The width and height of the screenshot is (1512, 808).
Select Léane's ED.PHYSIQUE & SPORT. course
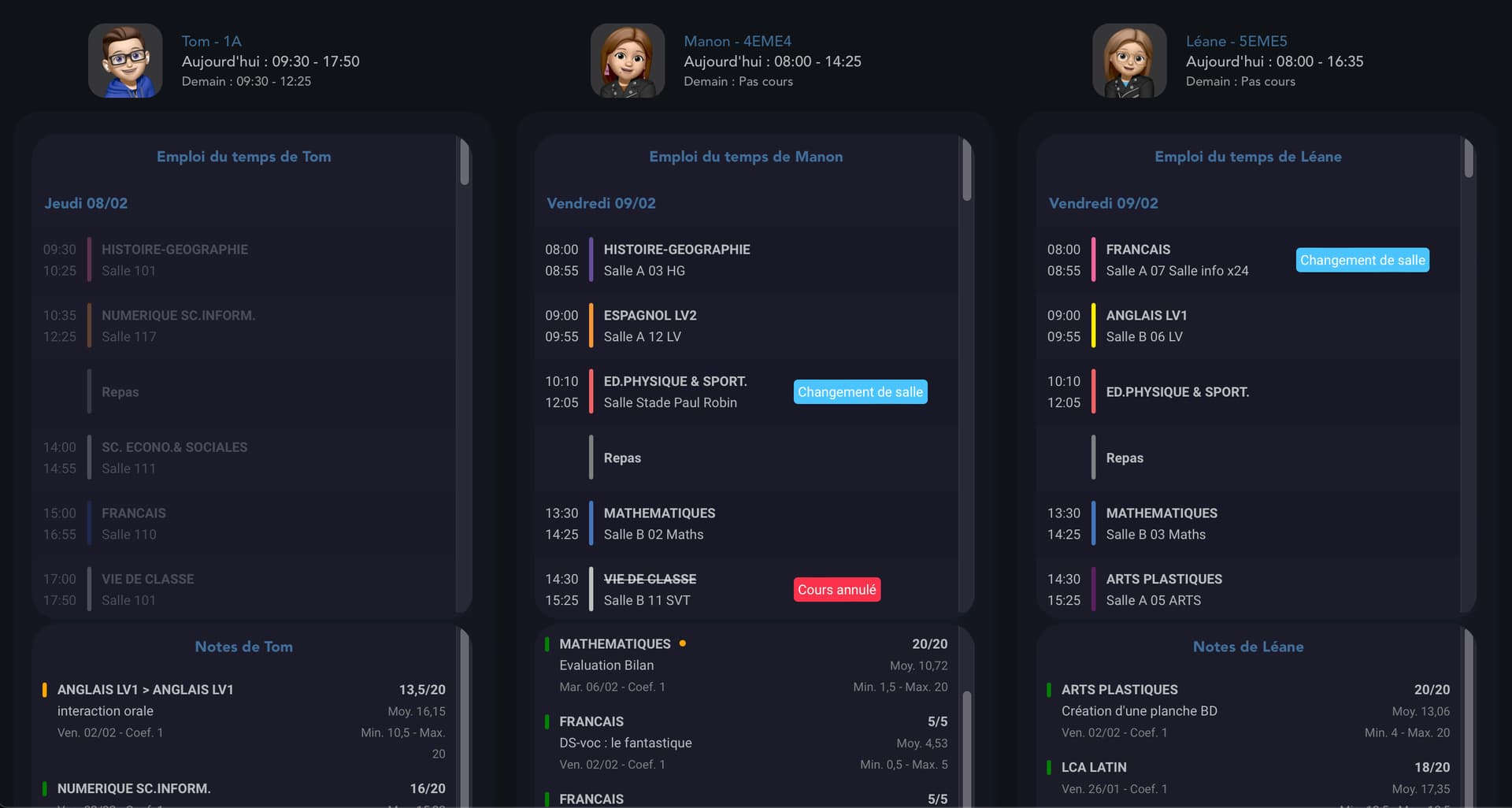(1248, 392)
